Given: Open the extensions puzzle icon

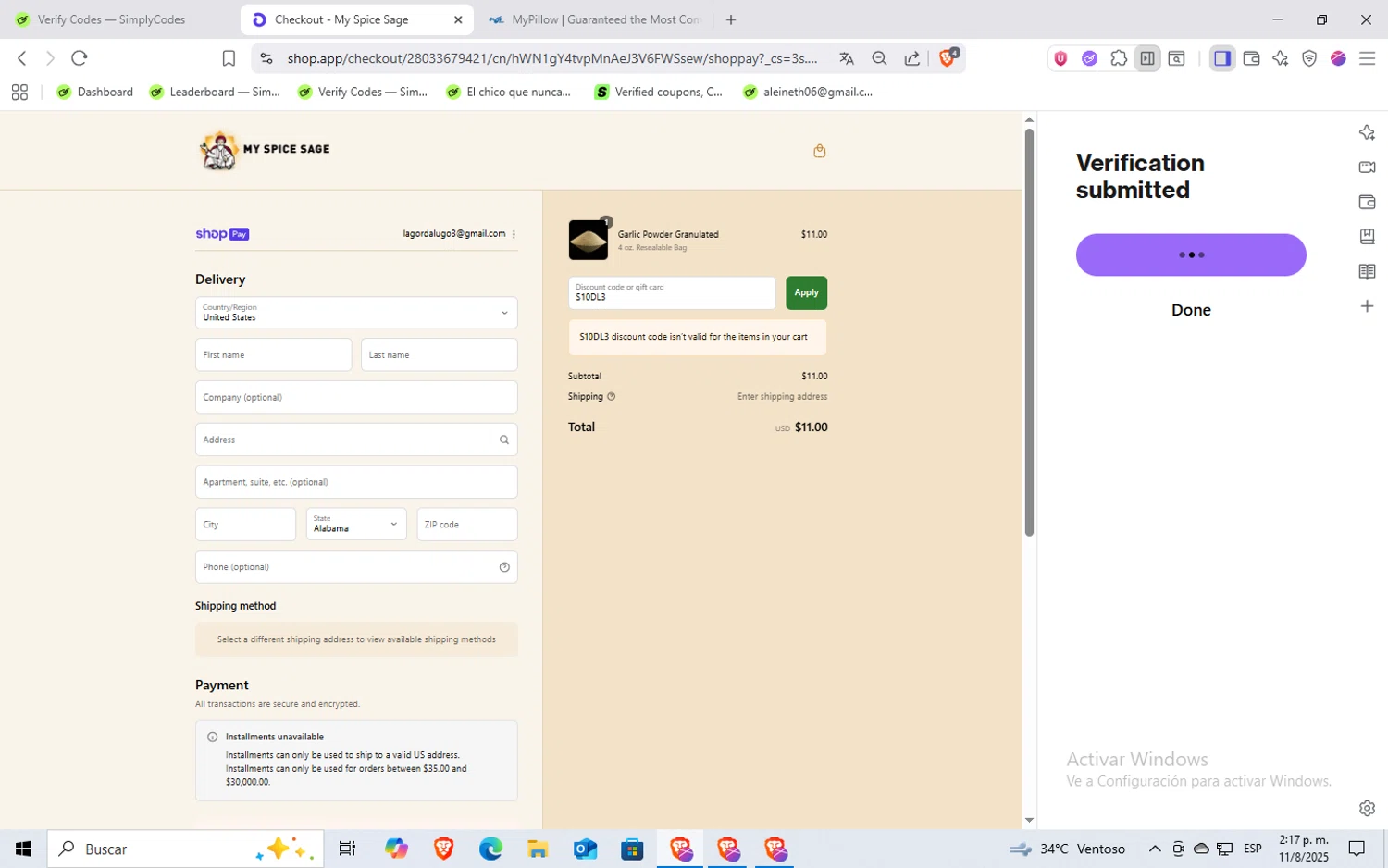Looking at the screenshot, I should coord(1119,58).
